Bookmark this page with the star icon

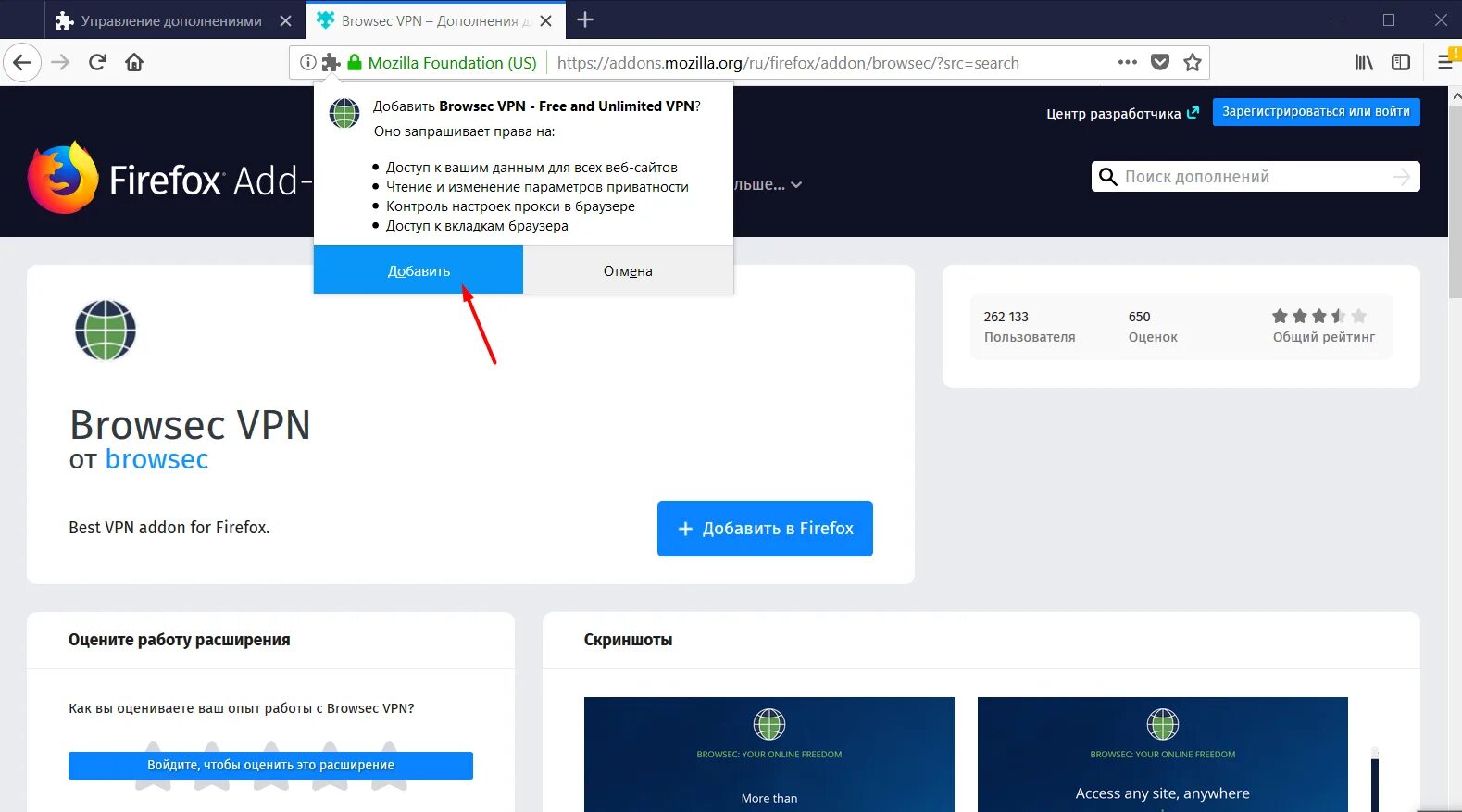coord(1193,62)
